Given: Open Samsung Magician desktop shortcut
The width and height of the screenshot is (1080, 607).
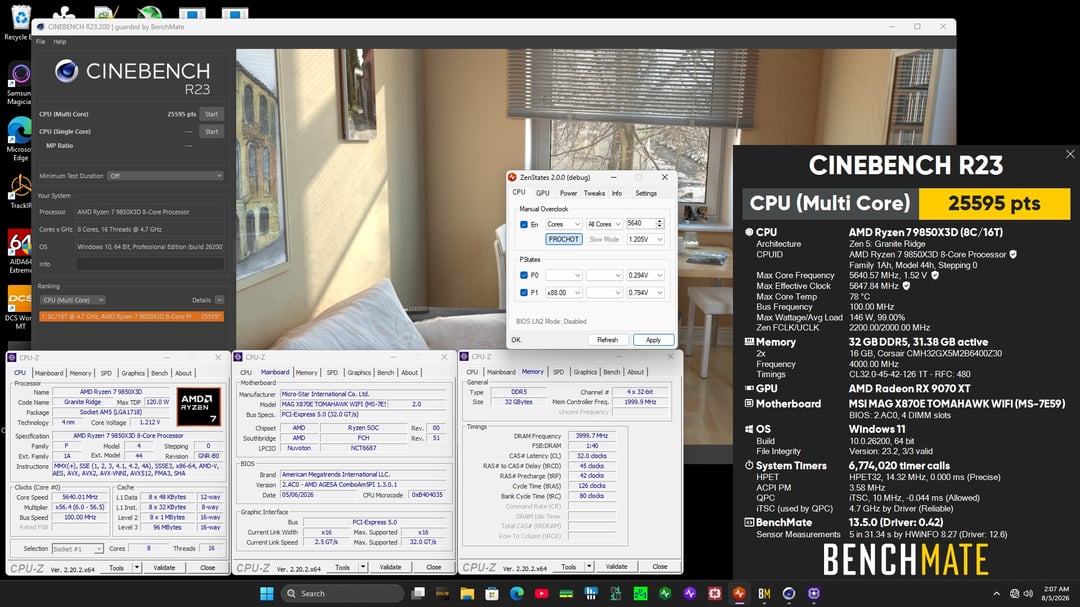Looking at the screenshot, I should [19, 83].
